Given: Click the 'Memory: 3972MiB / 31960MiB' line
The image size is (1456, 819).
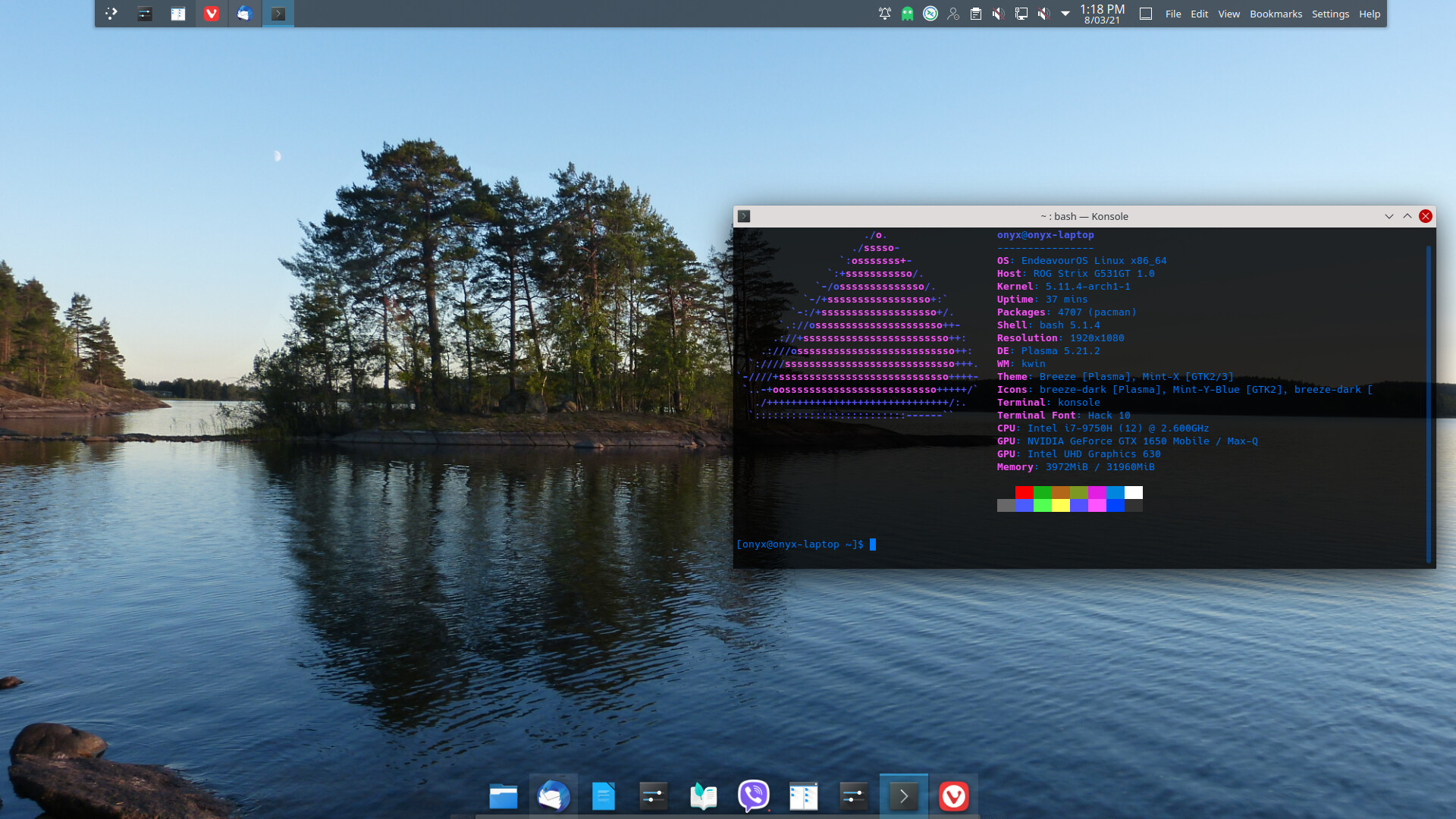Looking at the screenshot, I should point(1076,467).
